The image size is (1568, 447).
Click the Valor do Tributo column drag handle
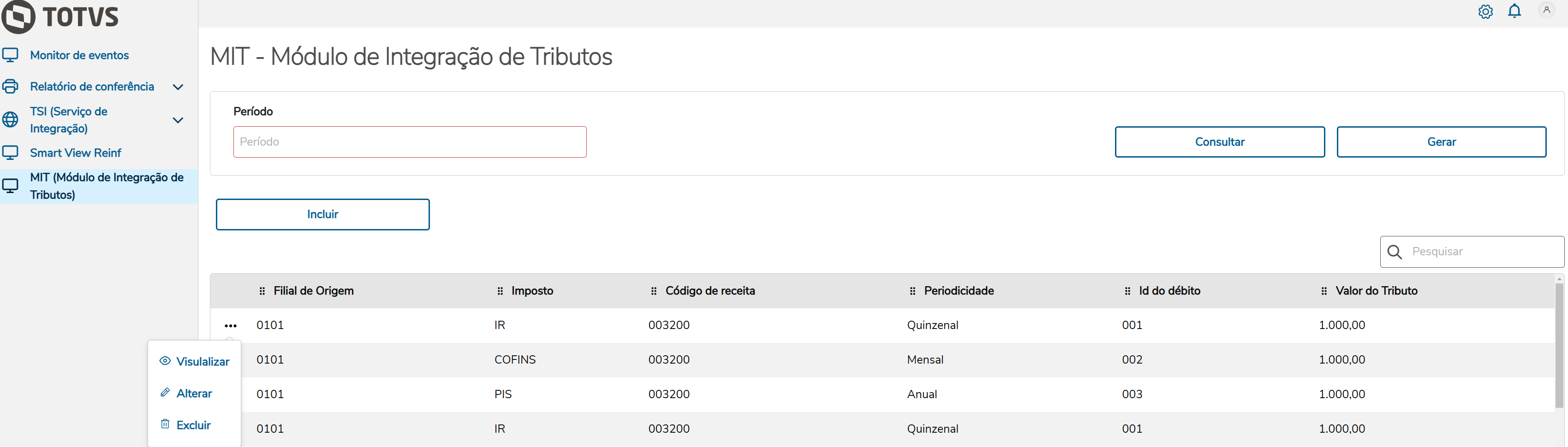point(1324,291)
